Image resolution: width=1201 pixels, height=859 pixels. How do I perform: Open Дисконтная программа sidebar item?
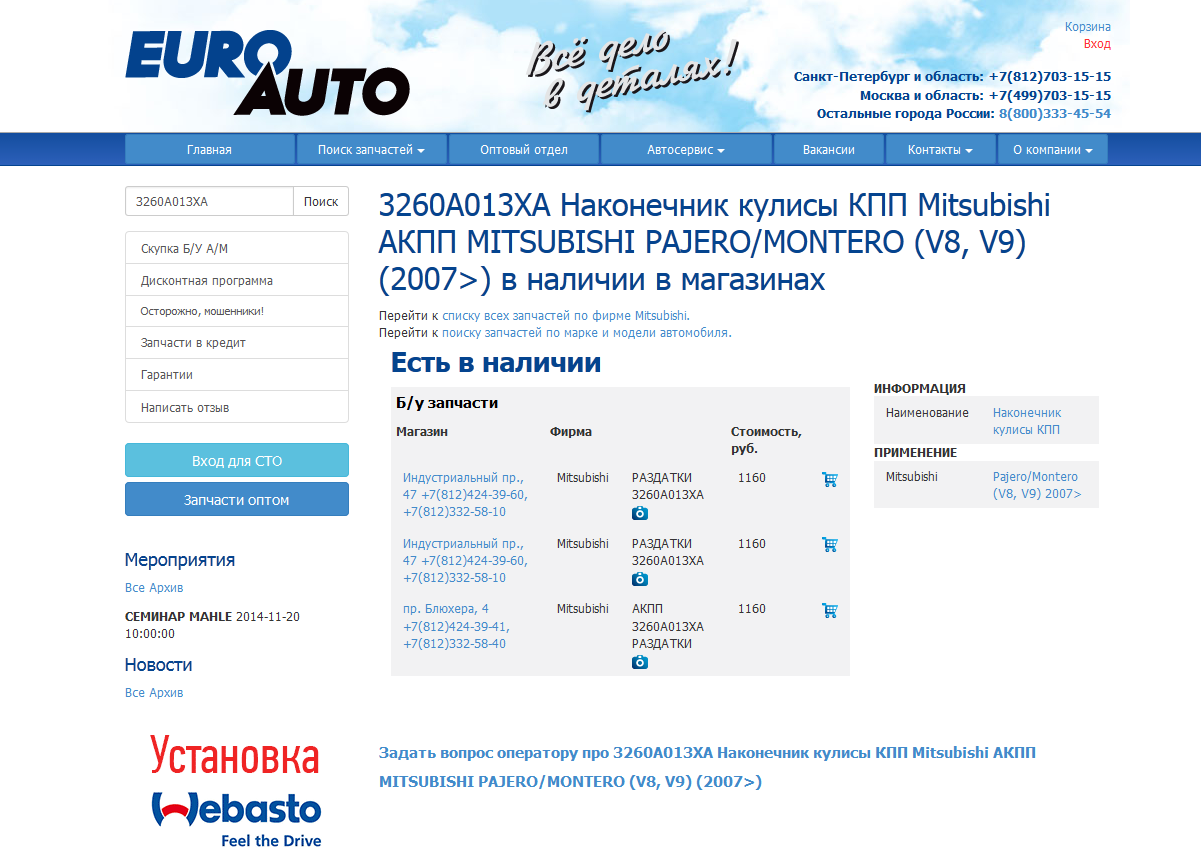click(x=237, y=280)
